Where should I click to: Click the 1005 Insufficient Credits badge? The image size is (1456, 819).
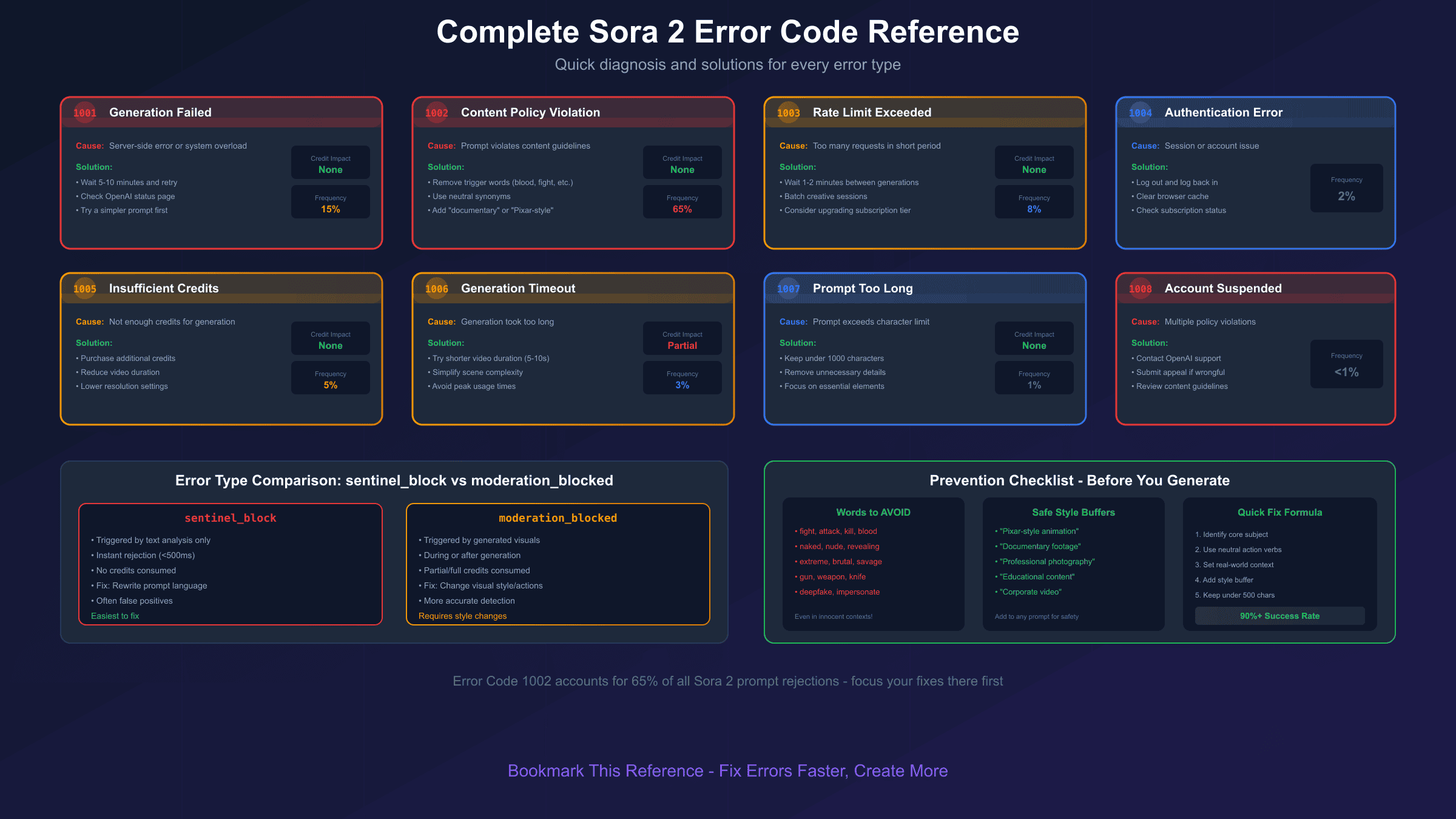coord(84,289)
